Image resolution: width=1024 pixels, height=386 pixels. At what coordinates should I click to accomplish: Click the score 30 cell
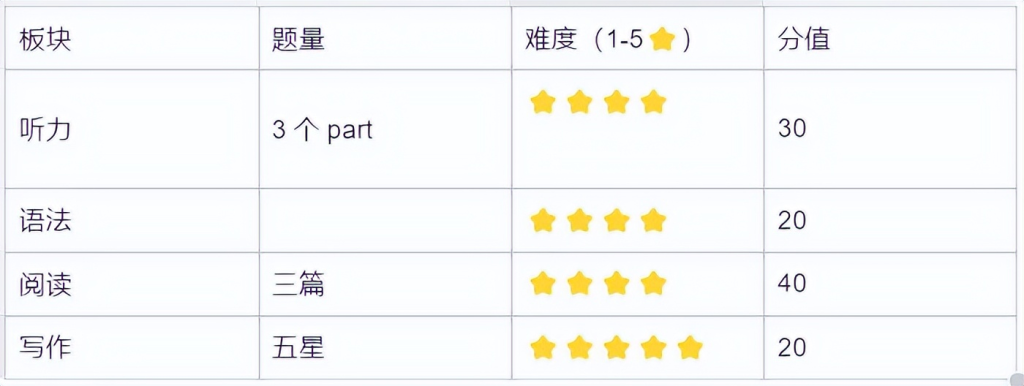point(891,129)
